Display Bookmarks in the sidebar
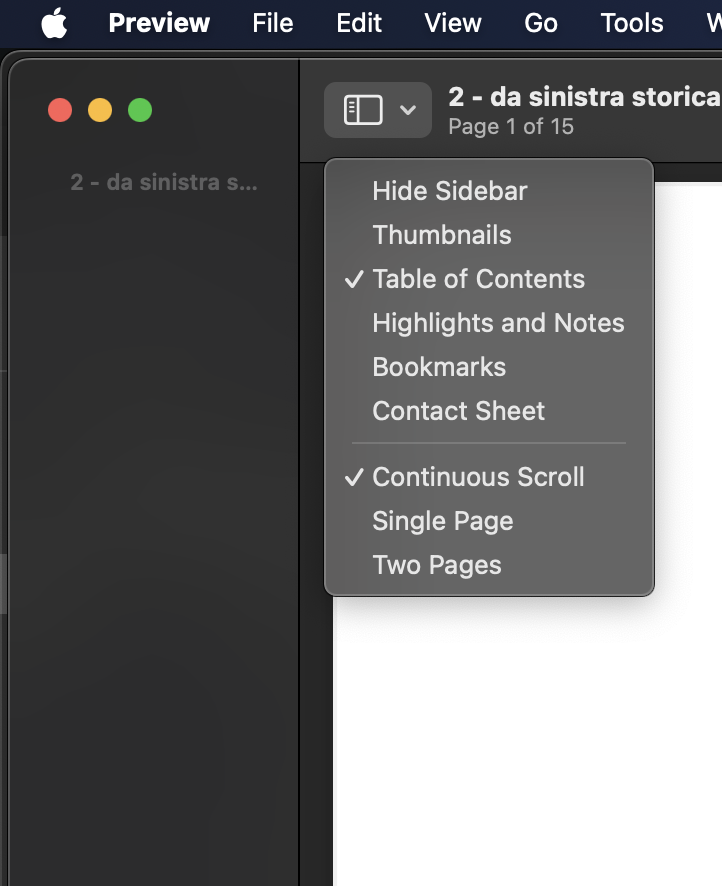Screen dimensions: 722x886 [438, 366]
